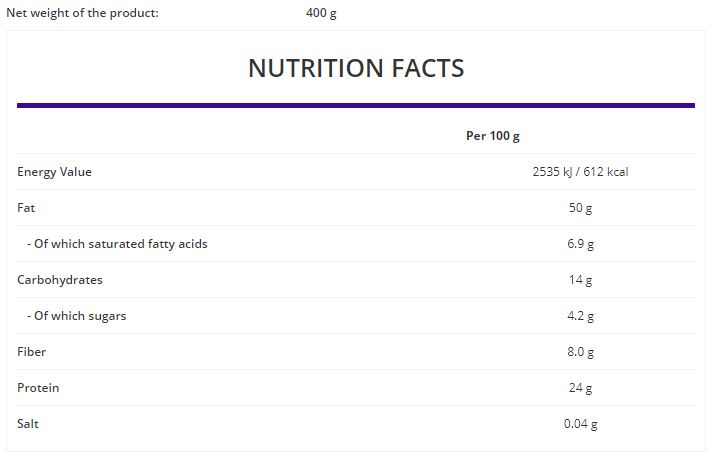This screenshot has height=459, width=714.
Task: Click the Fiber row label
Action: [x=31, y=352]
